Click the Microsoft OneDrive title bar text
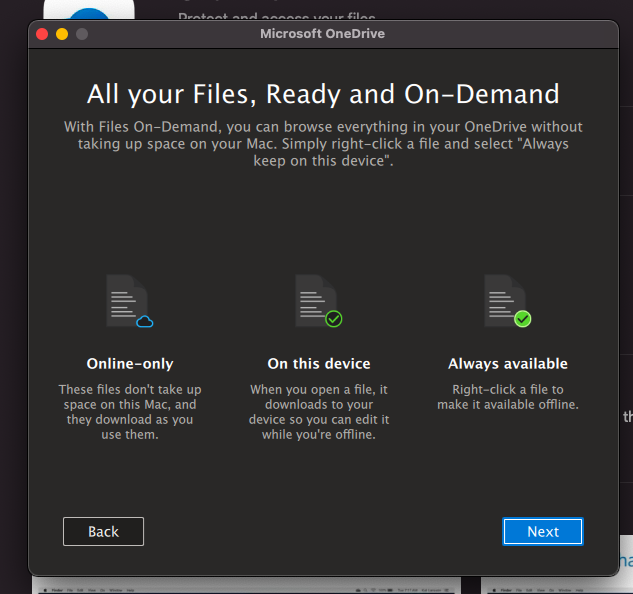 coord(322,34)
